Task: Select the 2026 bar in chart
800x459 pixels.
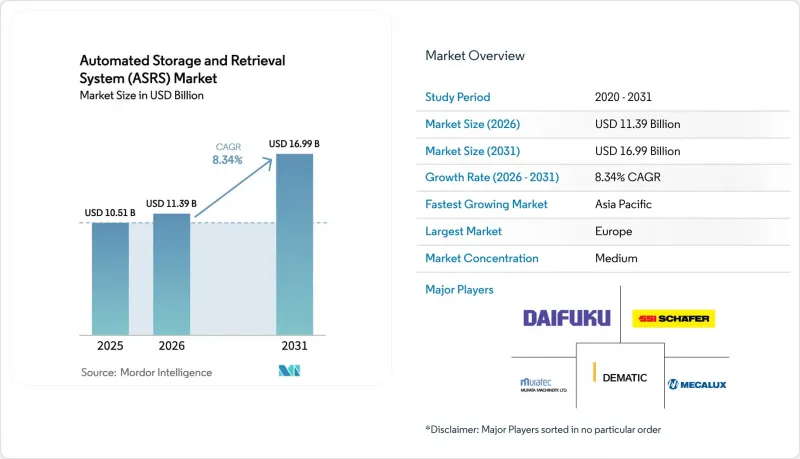Action: [171, 274]
